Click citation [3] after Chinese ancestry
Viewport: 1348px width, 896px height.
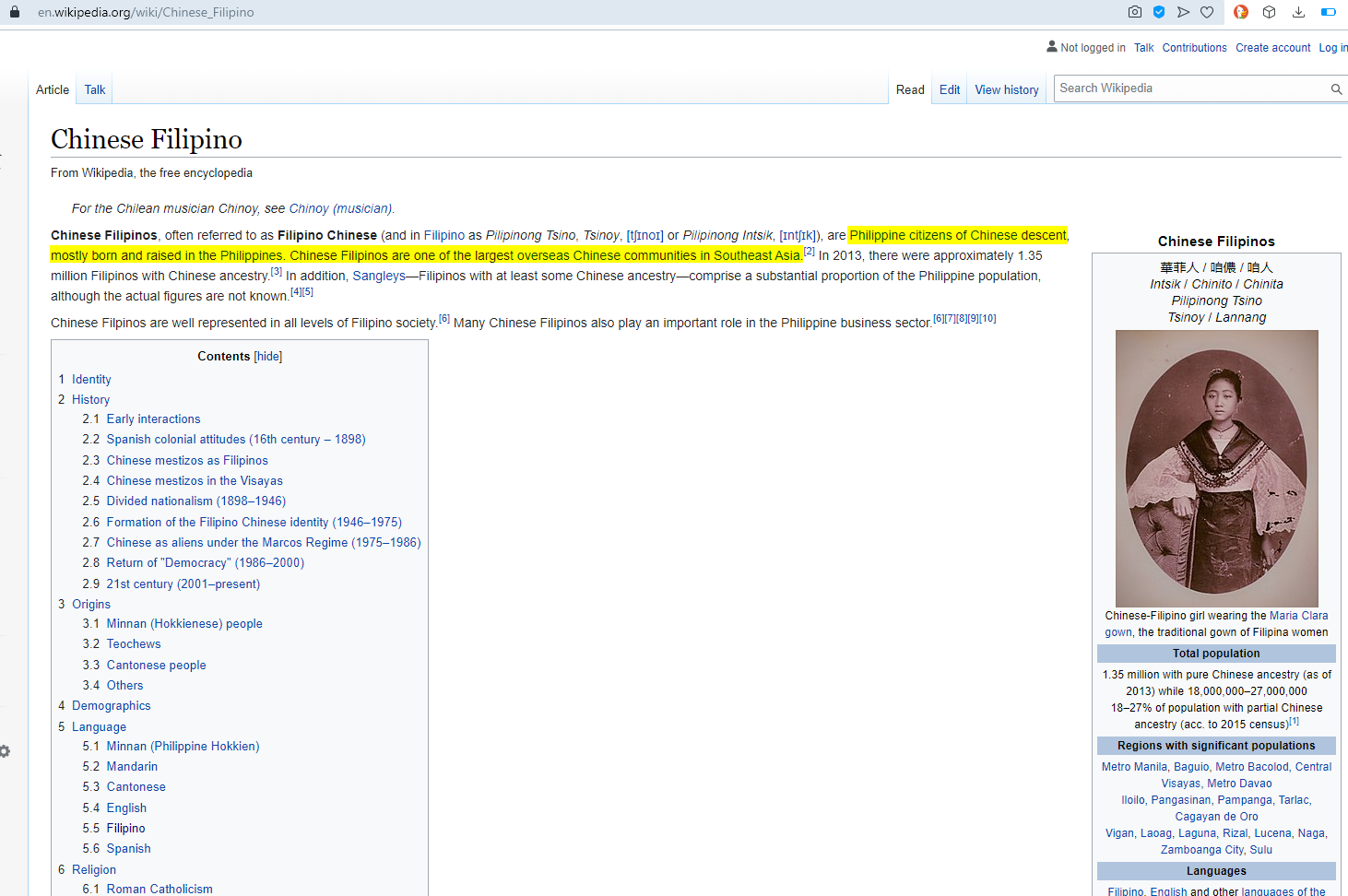[276, 271]
